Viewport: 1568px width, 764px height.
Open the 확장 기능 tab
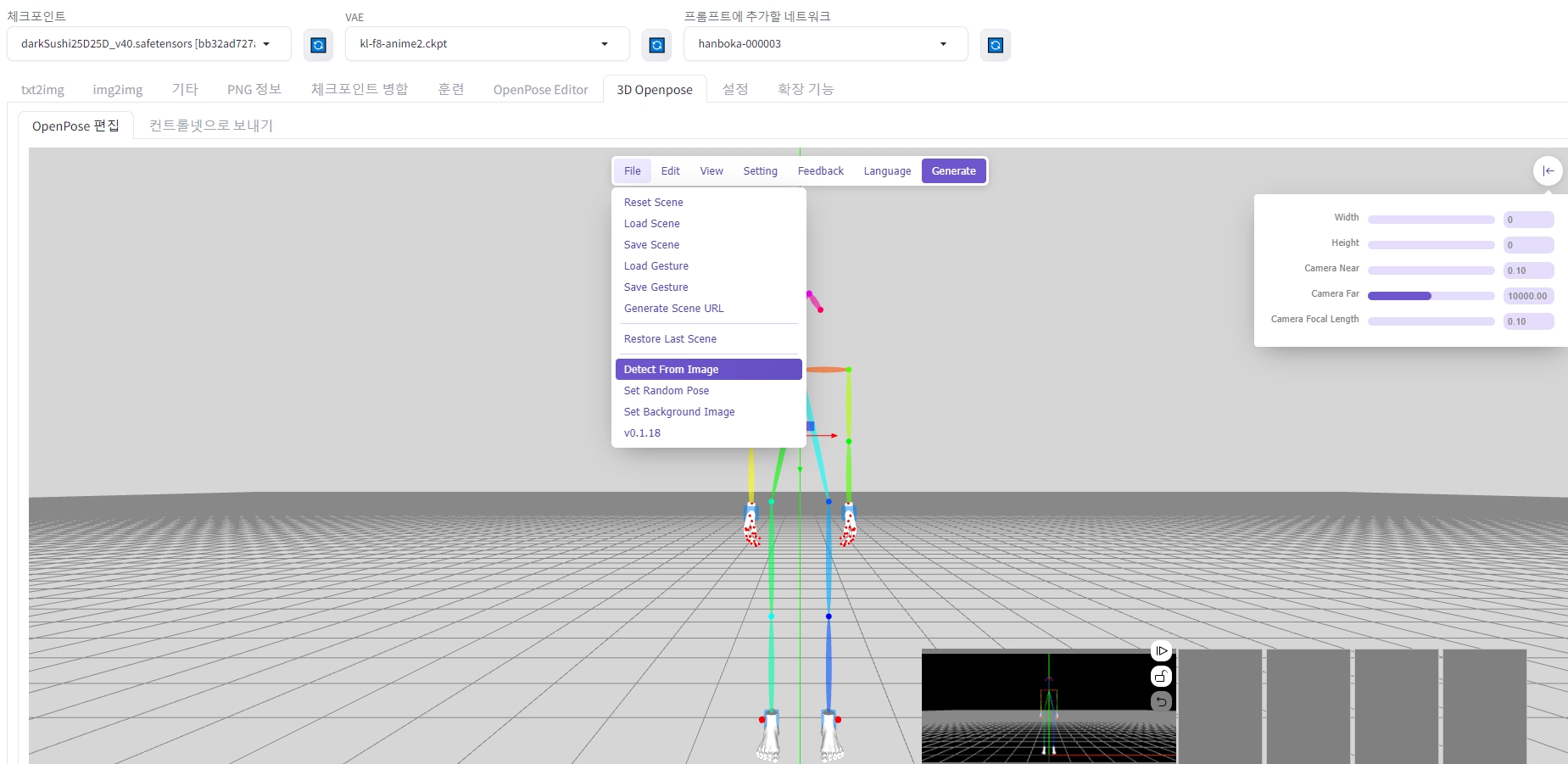tap(806, 89)
